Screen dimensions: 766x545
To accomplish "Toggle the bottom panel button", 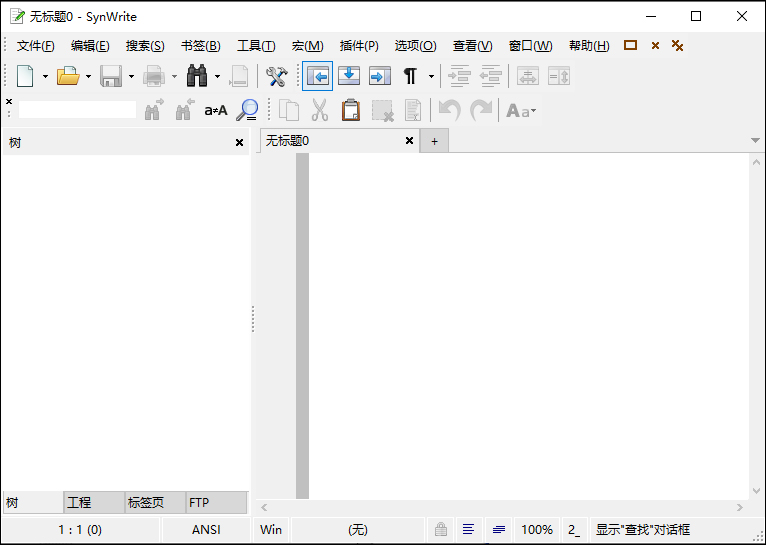I will coord(348,76).
